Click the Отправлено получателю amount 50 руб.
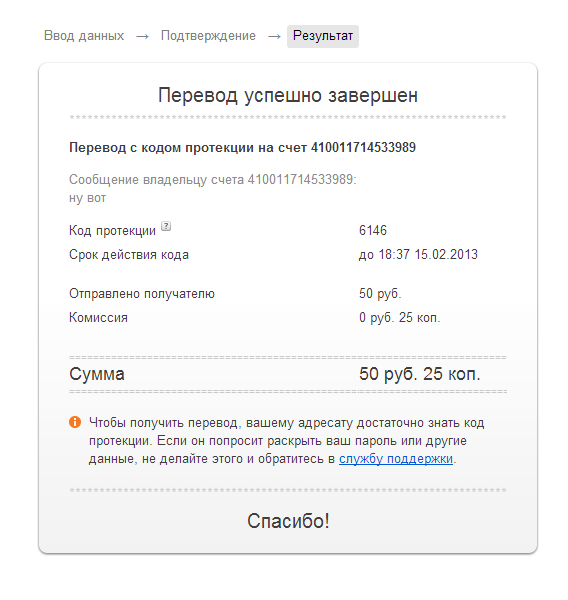The image size is (568, 600). pos(380,293)
